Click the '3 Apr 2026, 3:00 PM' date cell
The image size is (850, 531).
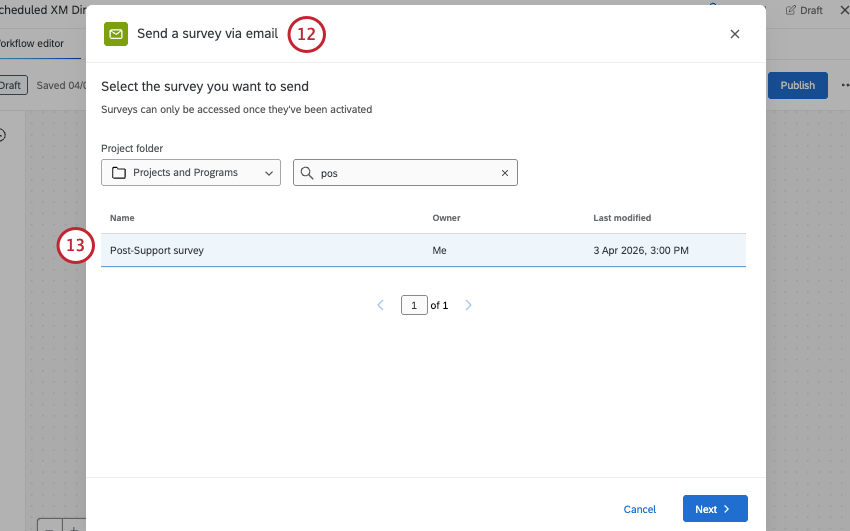click(641, 250)
